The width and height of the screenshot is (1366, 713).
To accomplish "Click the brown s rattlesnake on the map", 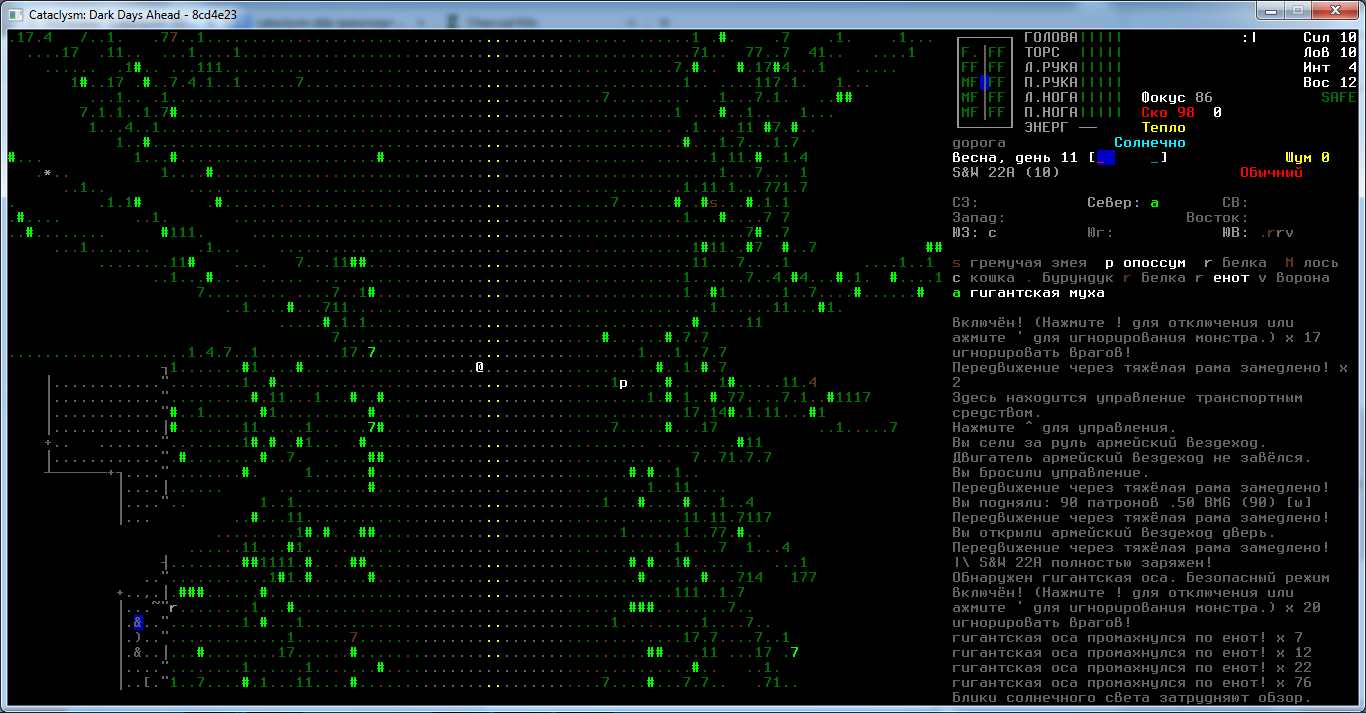I will coord(714,203).
